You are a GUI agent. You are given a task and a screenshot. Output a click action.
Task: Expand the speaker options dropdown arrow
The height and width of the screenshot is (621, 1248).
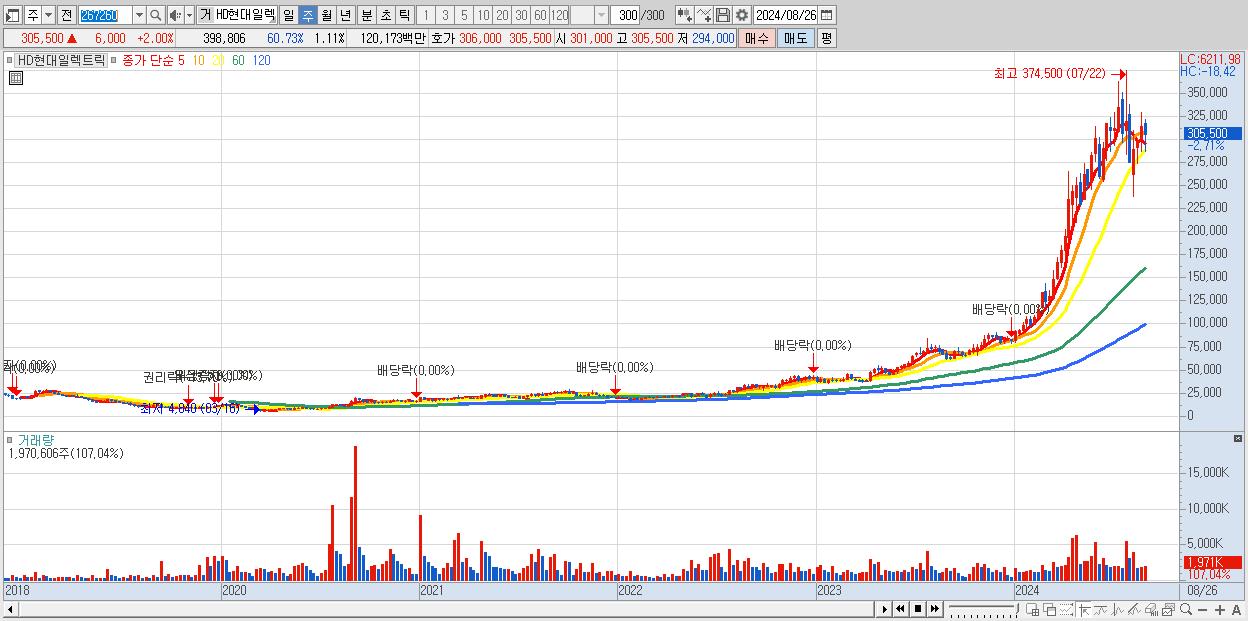click(189, 15)
